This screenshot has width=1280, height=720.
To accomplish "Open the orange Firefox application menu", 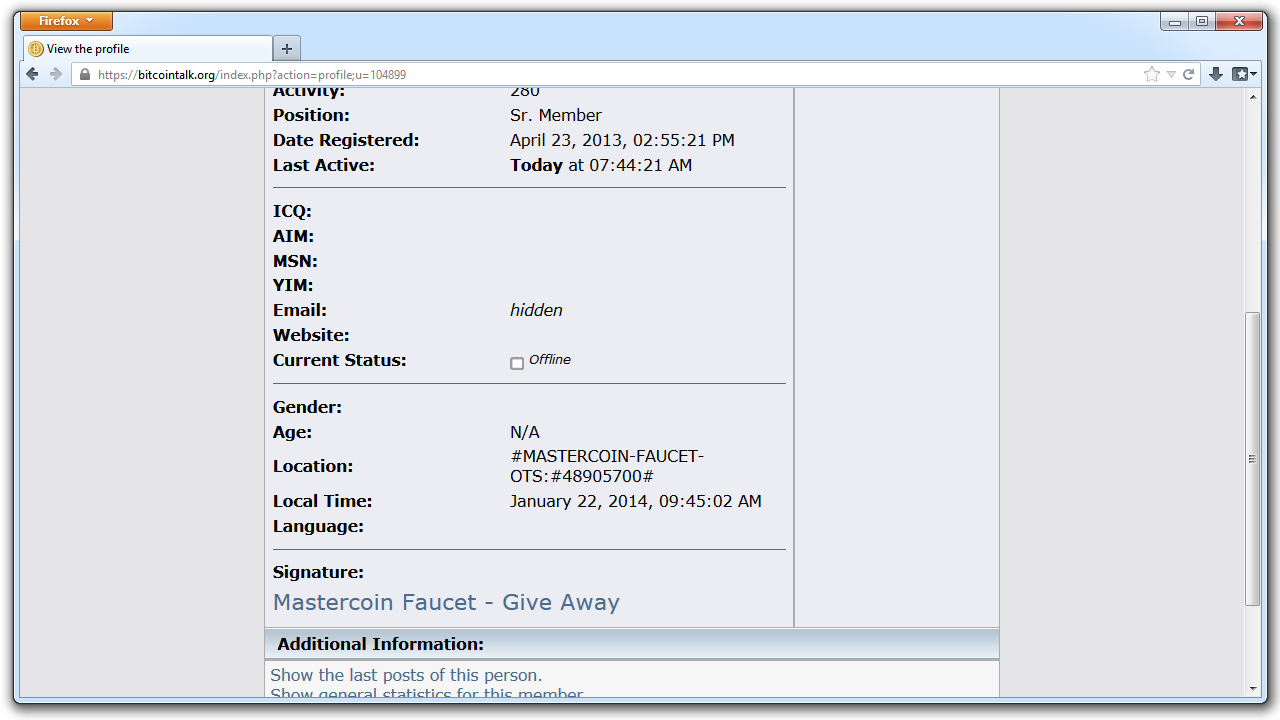I will pyautogui.click(x=66, y=21).
